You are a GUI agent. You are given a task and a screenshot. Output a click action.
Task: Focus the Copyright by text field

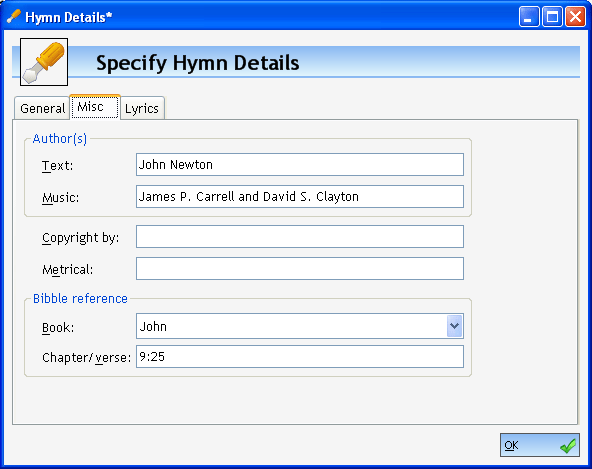point(300,237)
